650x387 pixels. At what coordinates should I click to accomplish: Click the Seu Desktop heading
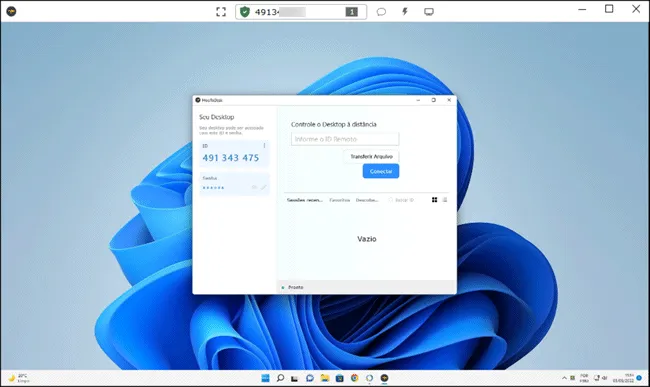216,117
